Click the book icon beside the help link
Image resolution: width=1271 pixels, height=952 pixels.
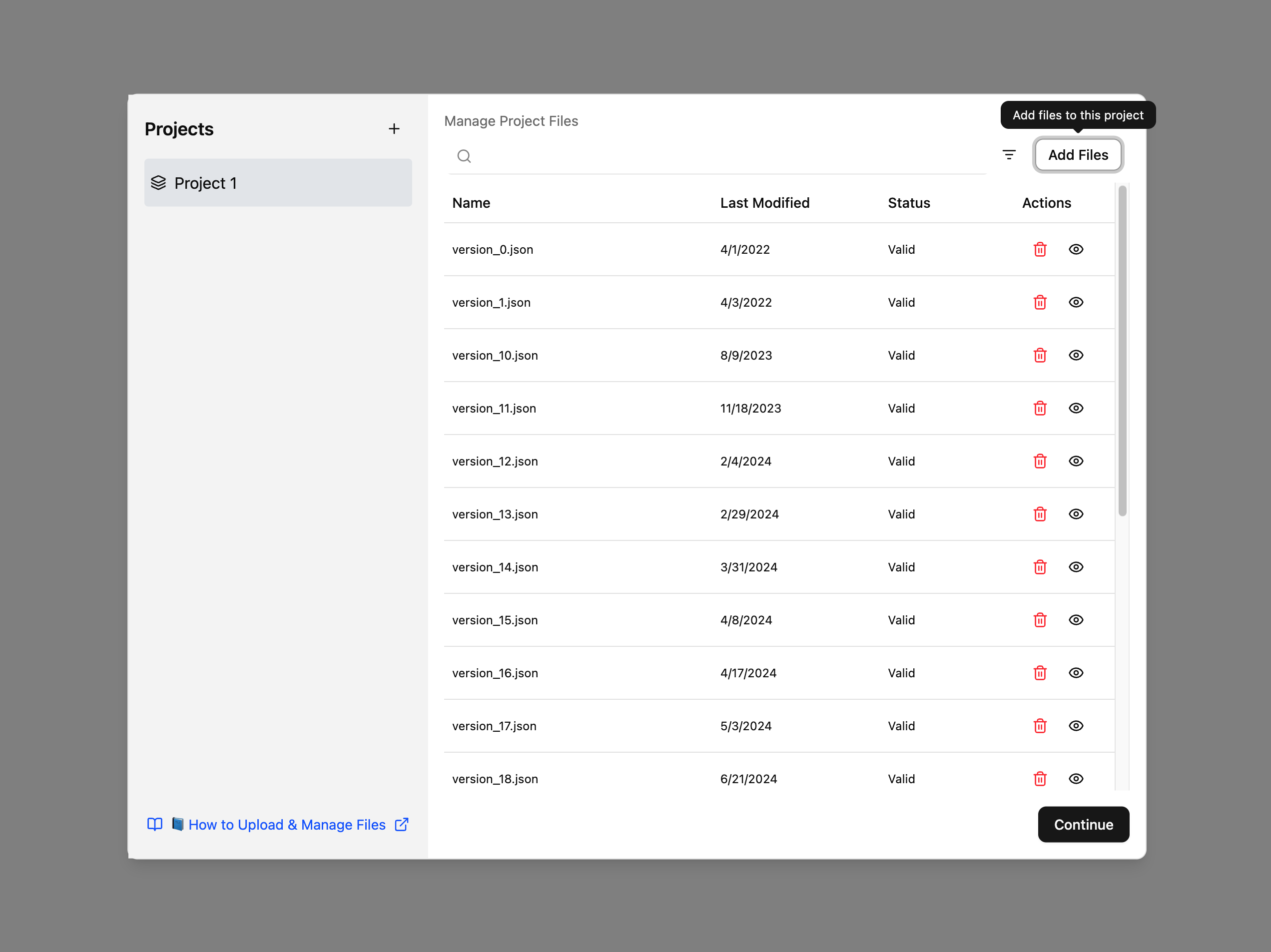coord(154,825)
